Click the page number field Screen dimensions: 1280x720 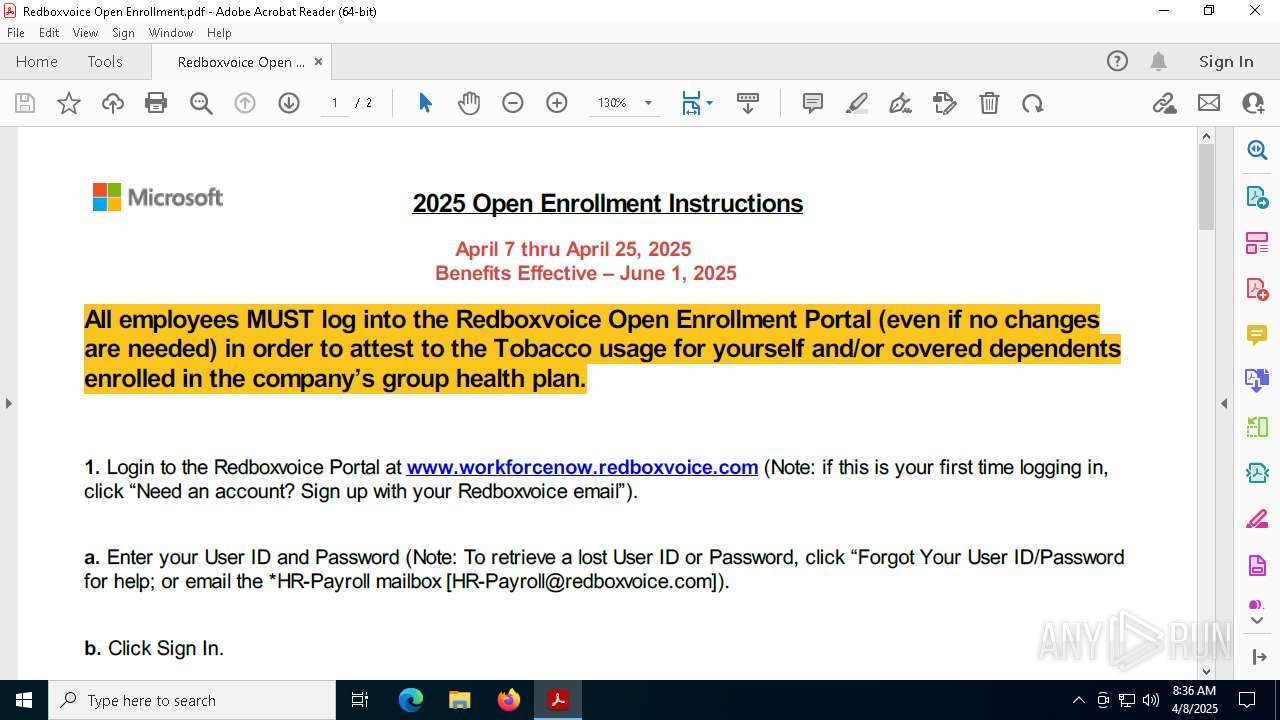(335, 103)
